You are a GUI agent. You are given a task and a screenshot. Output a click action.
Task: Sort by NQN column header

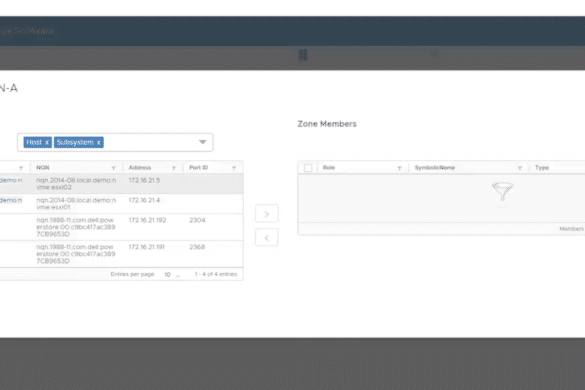click(43, 168)
